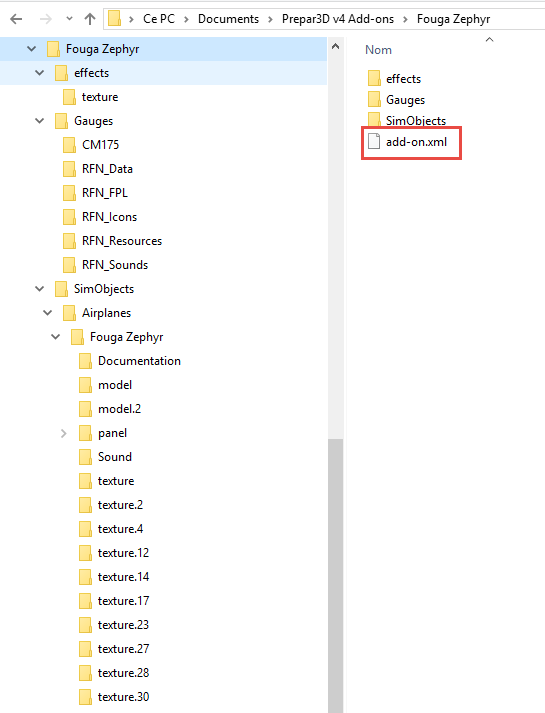The image size is (545, 713).
Task: Collapse the effects tree node
Action: [x=40, y=73]
